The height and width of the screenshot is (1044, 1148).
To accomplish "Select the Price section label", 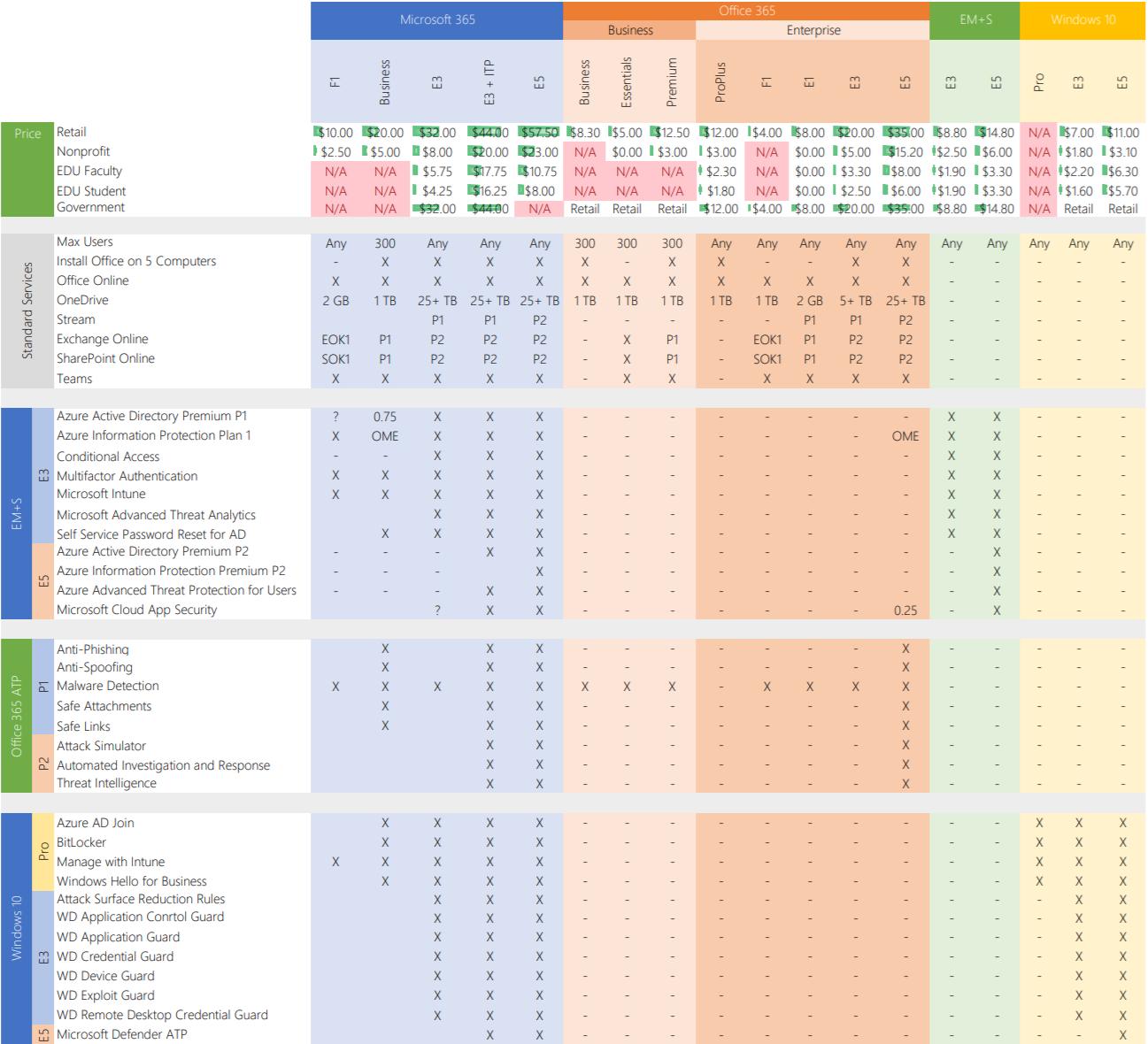I will coord(27,169).
